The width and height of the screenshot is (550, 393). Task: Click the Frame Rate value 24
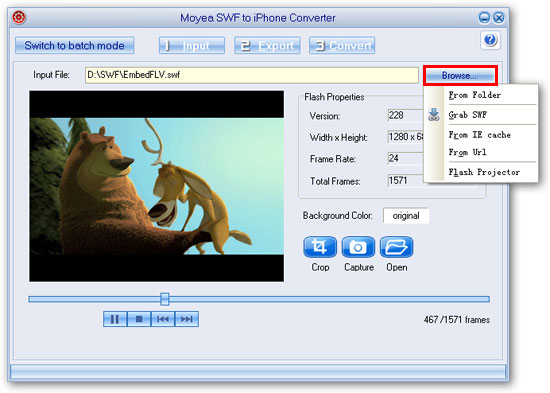tap(405, 158)
